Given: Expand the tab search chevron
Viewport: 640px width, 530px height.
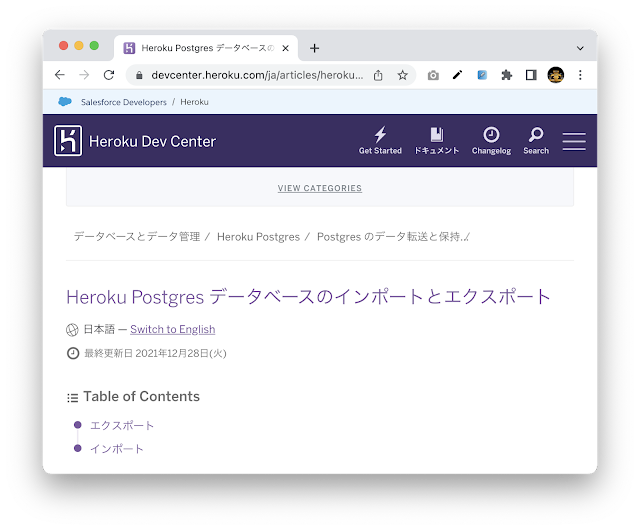Looking at the screenshot, I should tap(580, 48).
